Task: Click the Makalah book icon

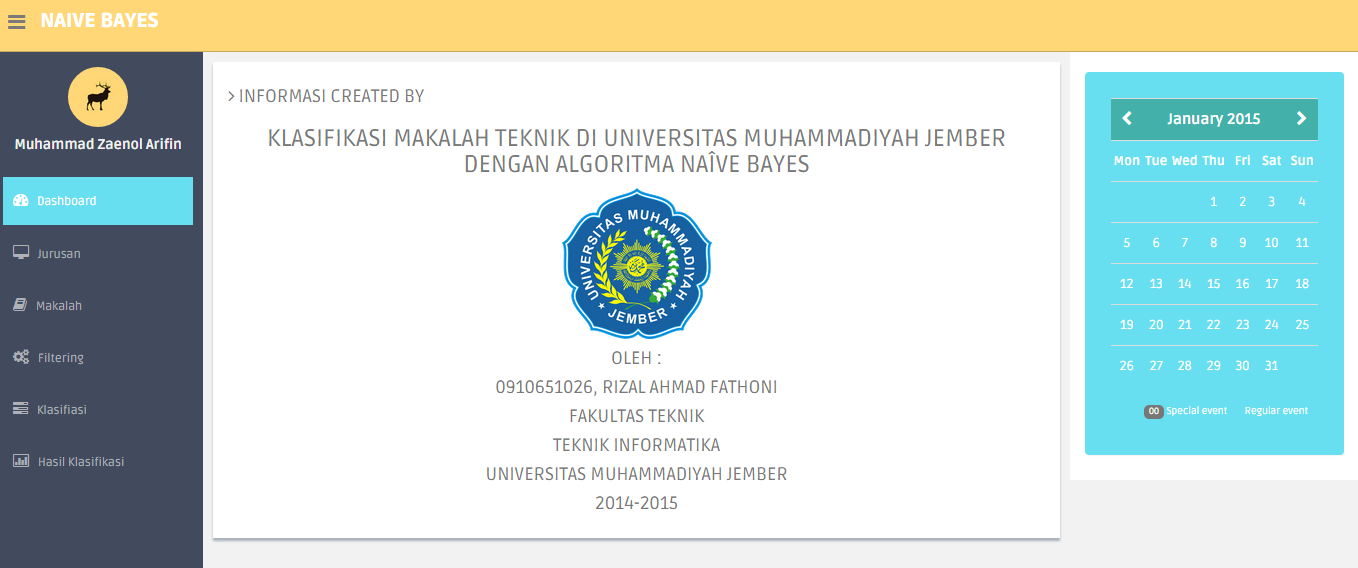Action: tap(20, 305)
